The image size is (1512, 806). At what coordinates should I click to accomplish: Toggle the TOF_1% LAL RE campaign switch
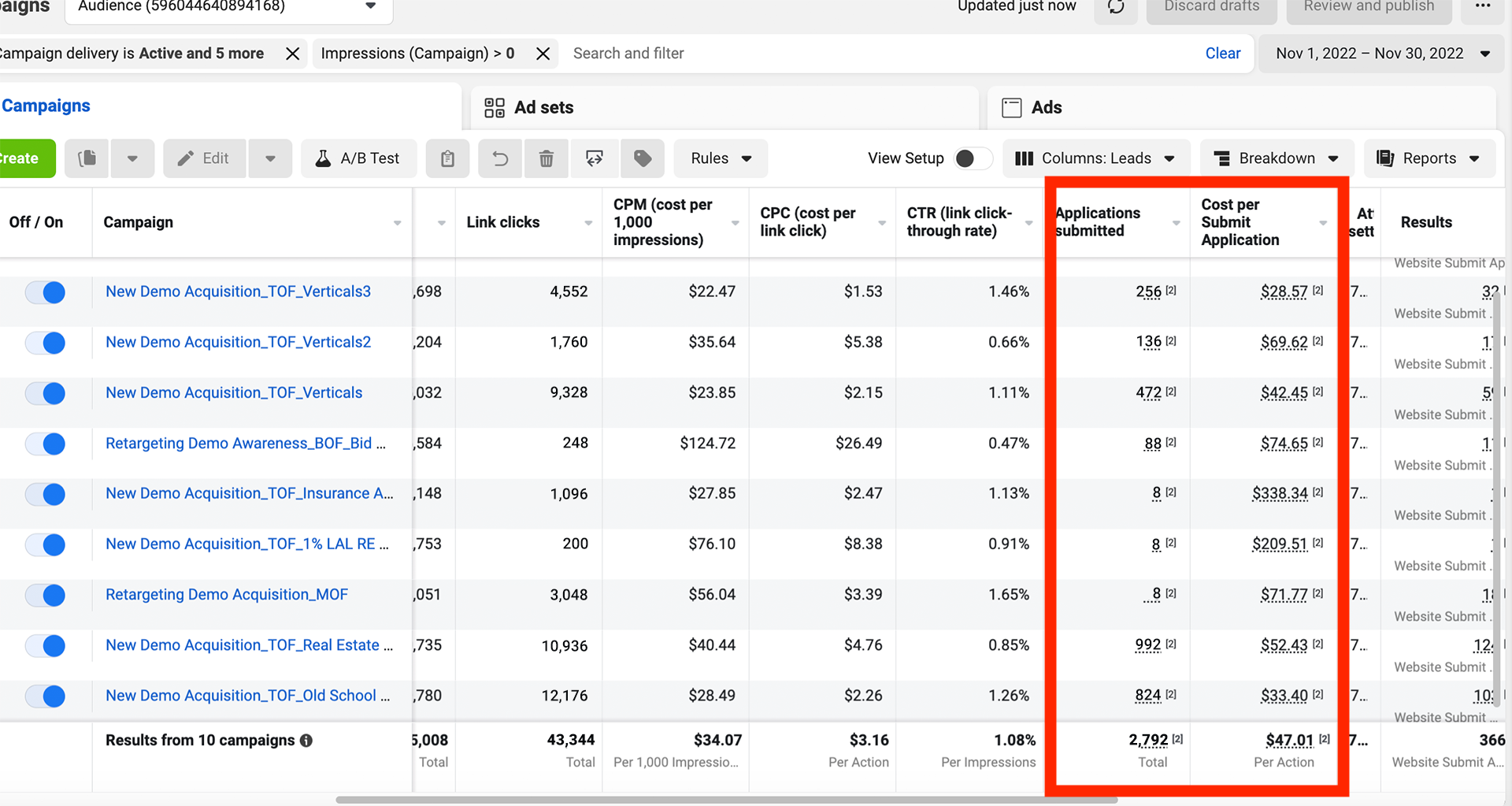45,544
